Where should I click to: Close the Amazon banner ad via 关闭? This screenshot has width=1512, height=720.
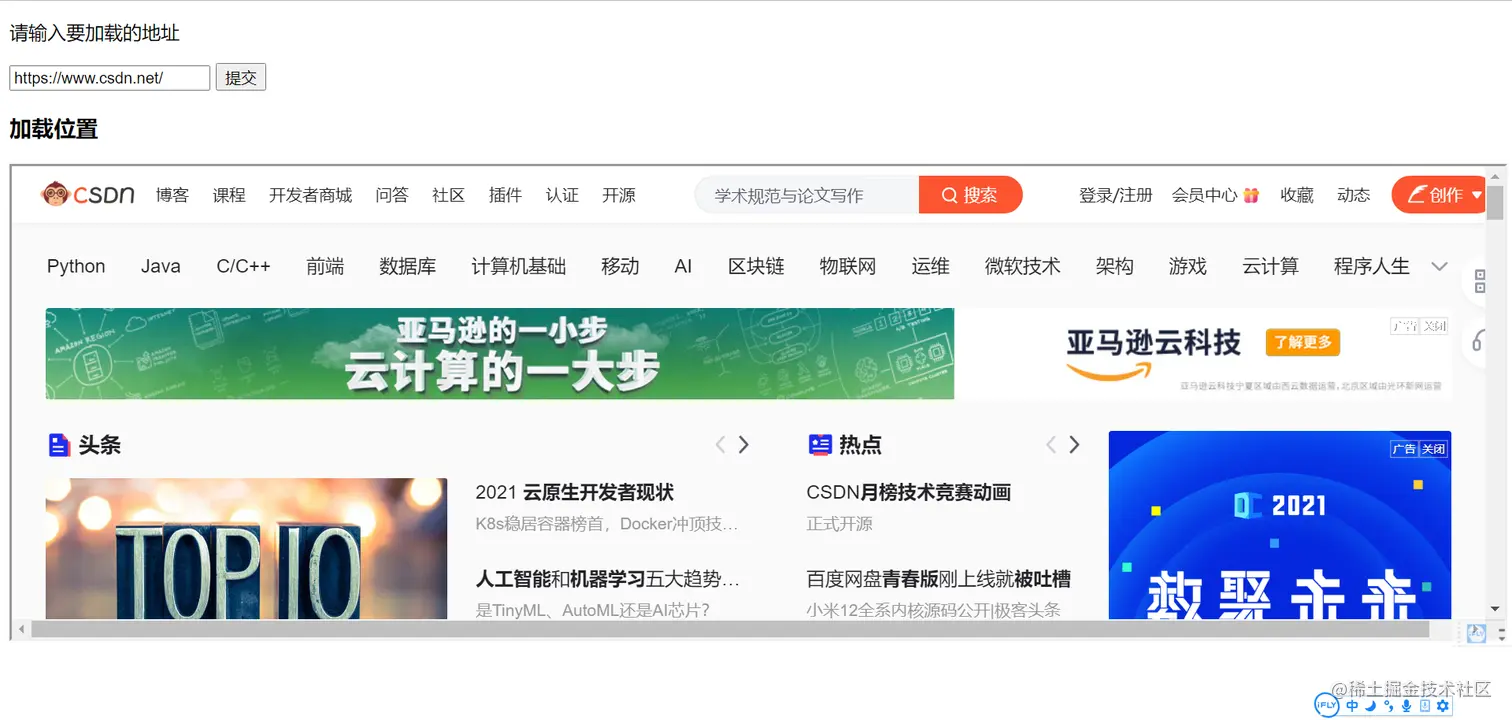(1435, 326)
